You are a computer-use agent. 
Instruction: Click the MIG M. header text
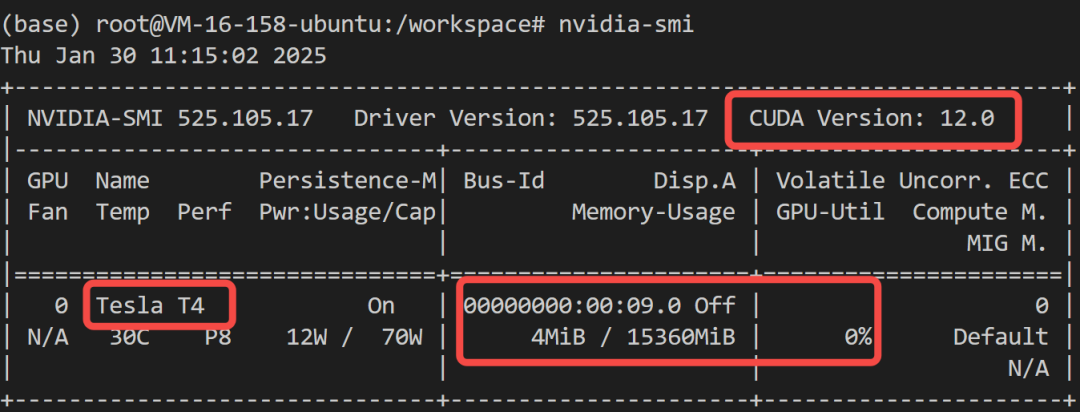1007,243
